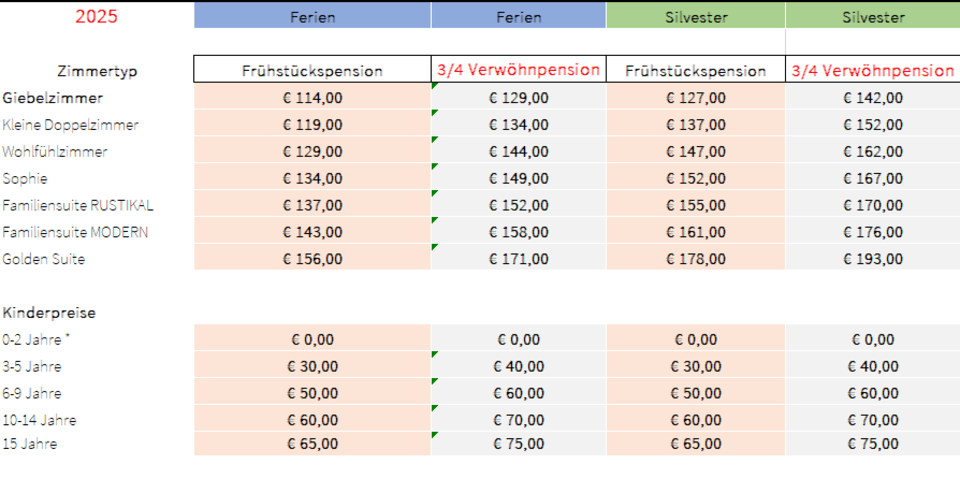This screenshot has height=479, width=960.
Task: Select the Familiensuite MODERN label
Action: [x=75, y=232]
